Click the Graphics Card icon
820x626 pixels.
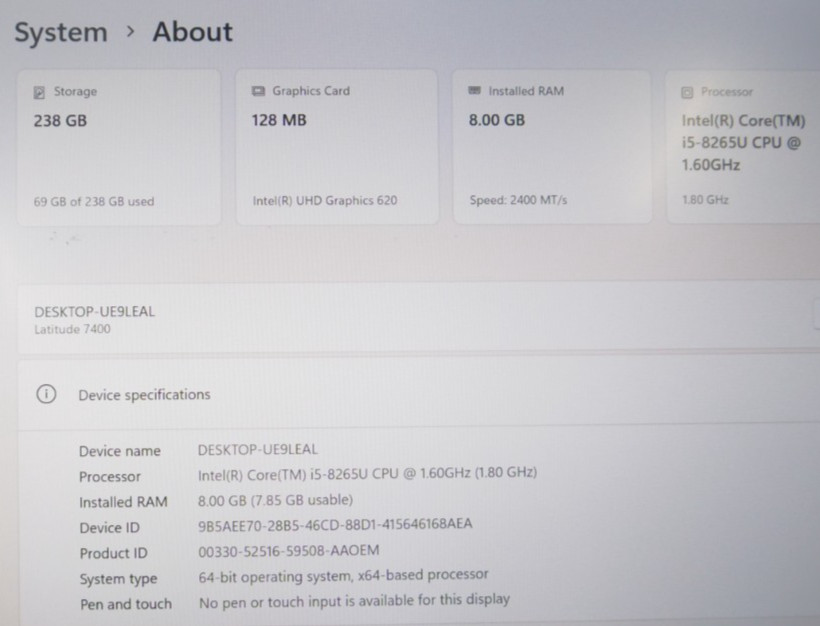[x=258, y=91]
